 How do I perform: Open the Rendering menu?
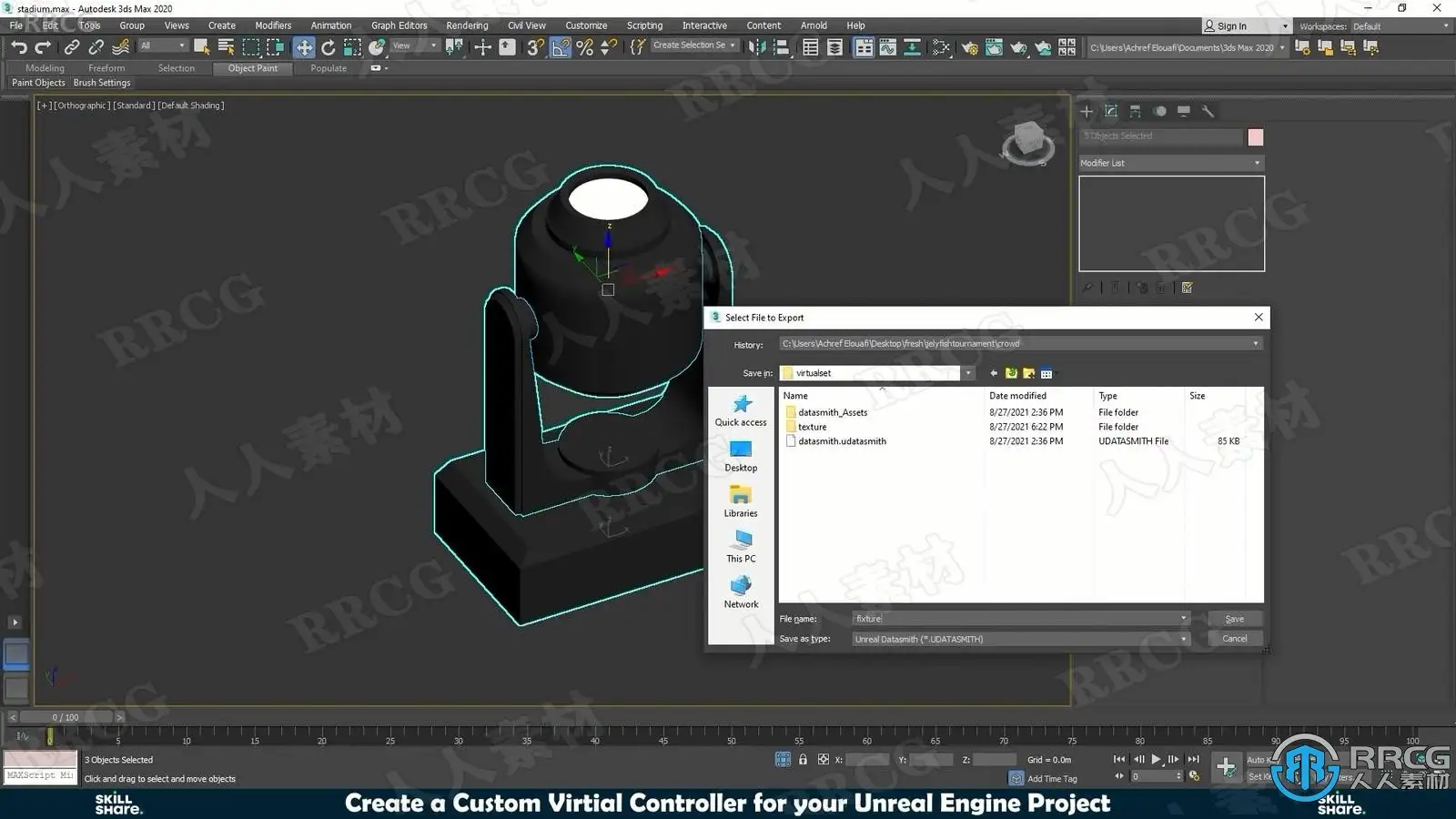pos(467,25)
